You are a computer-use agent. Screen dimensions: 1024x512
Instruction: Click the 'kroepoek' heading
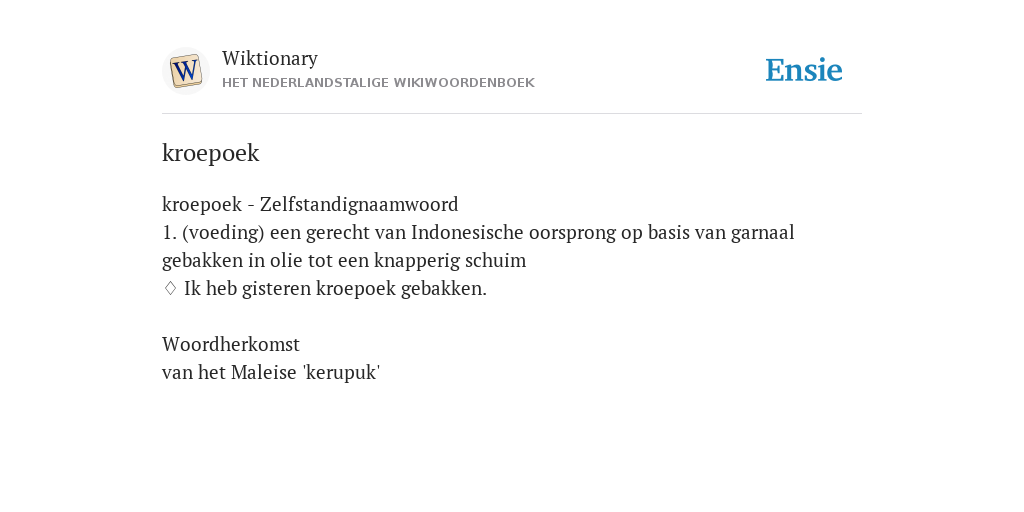pos(210,153)
